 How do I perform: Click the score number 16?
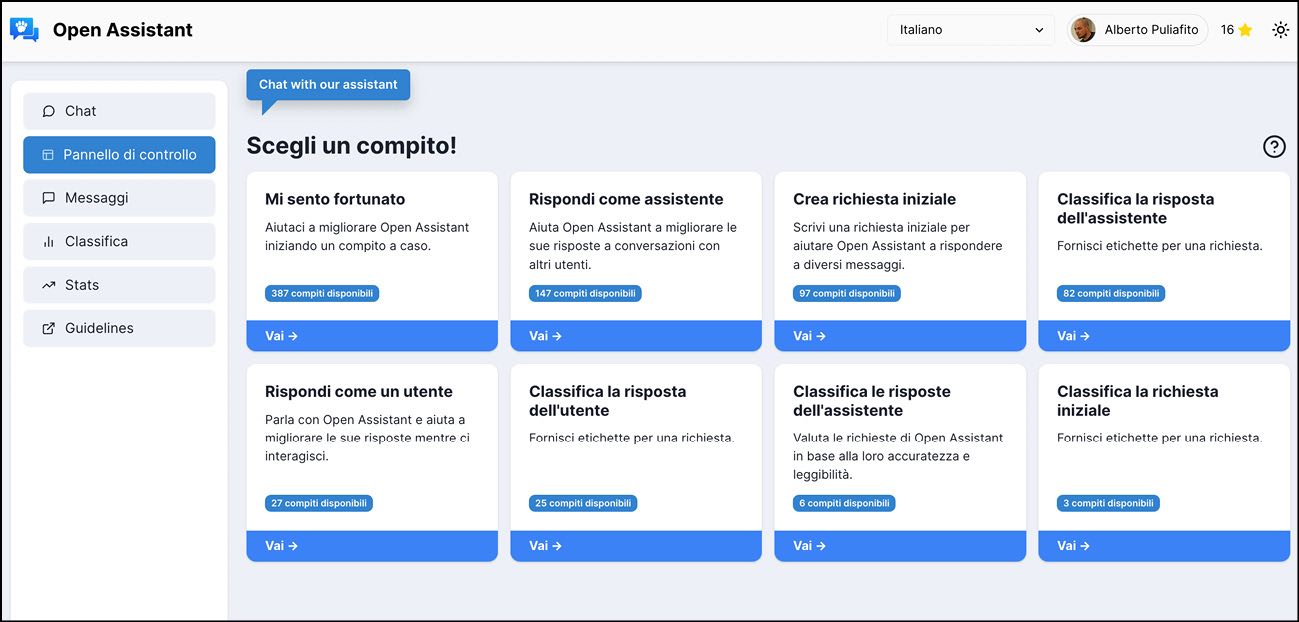1227,30
